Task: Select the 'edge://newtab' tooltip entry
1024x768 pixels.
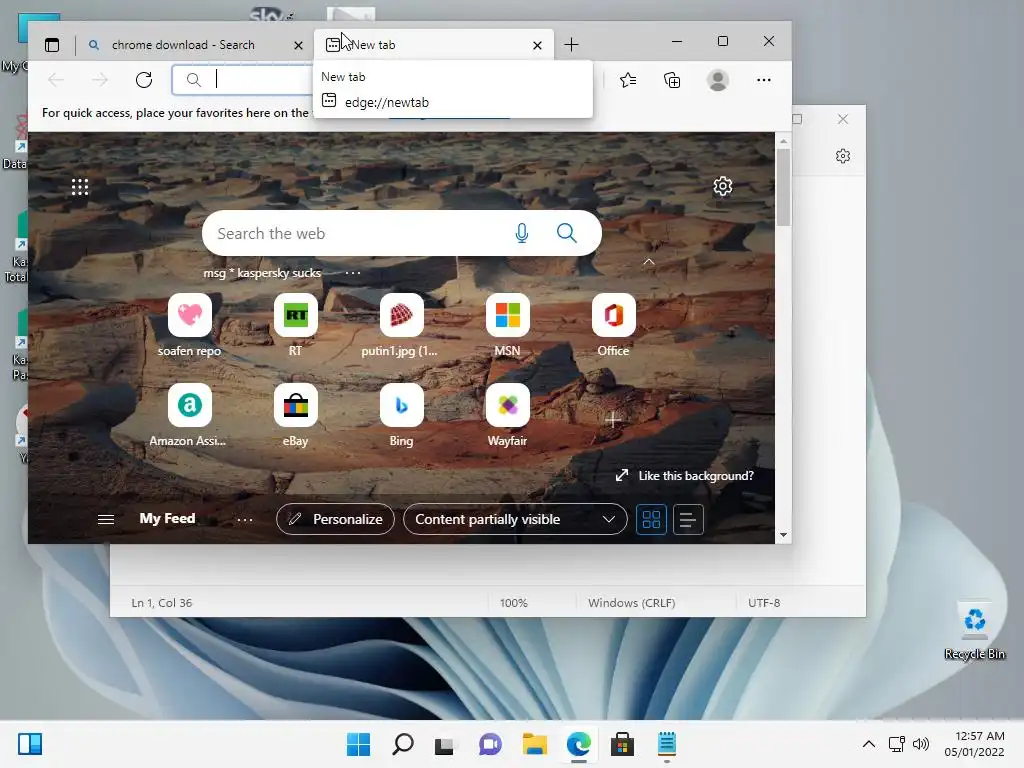Action: tap(387, 102)
